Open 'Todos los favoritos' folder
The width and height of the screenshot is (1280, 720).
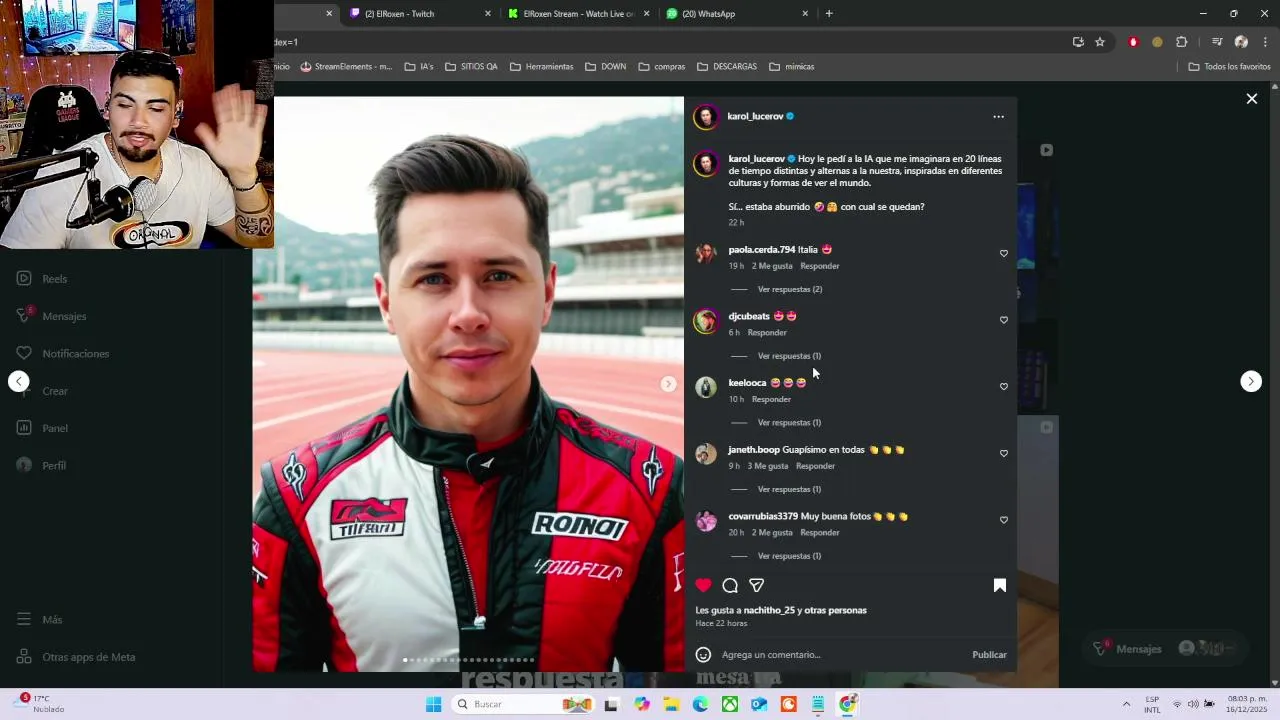coord(1229,67)
